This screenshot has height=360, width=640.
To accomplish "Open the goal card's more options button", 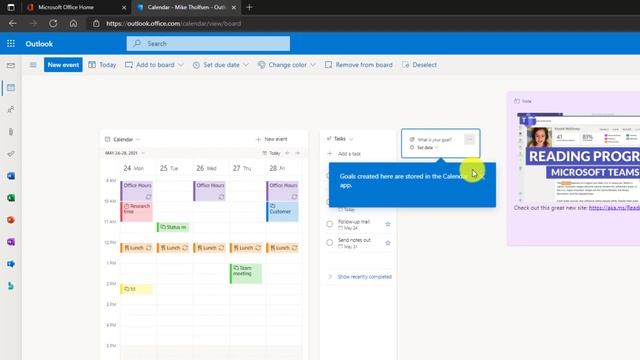I will (x=469, y=139).
